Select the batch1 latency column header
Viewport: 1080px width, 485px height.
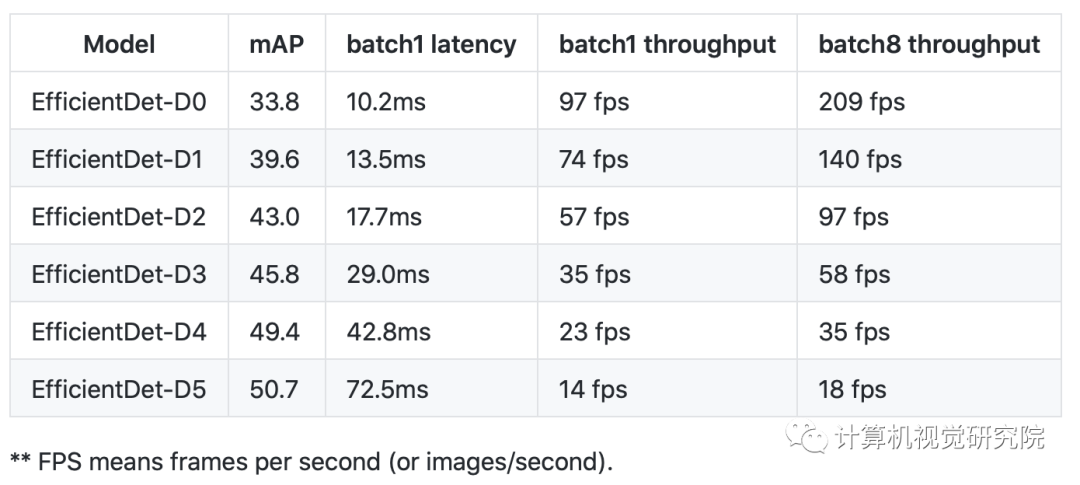(431, 44)
